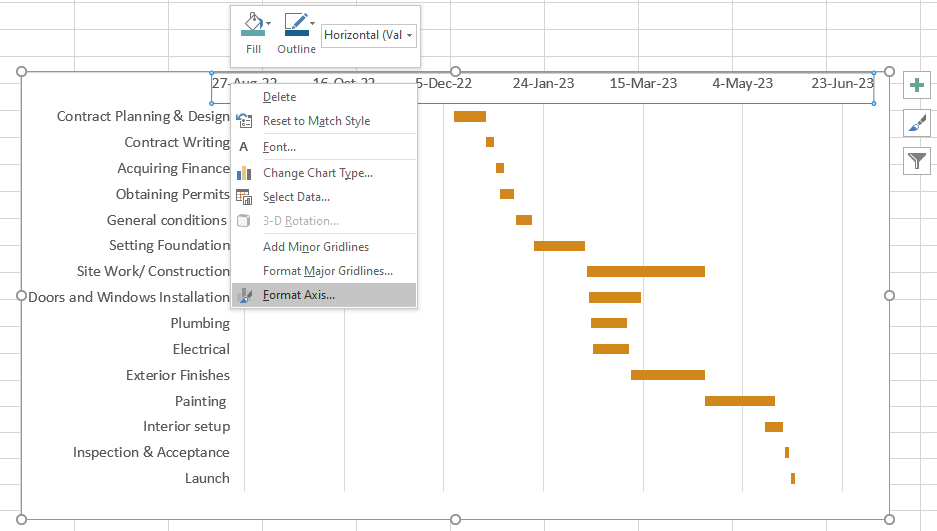Expand the Fill color dropdown arrow
The width and height of the screenshot is (937, 531).
coord(269,23)
